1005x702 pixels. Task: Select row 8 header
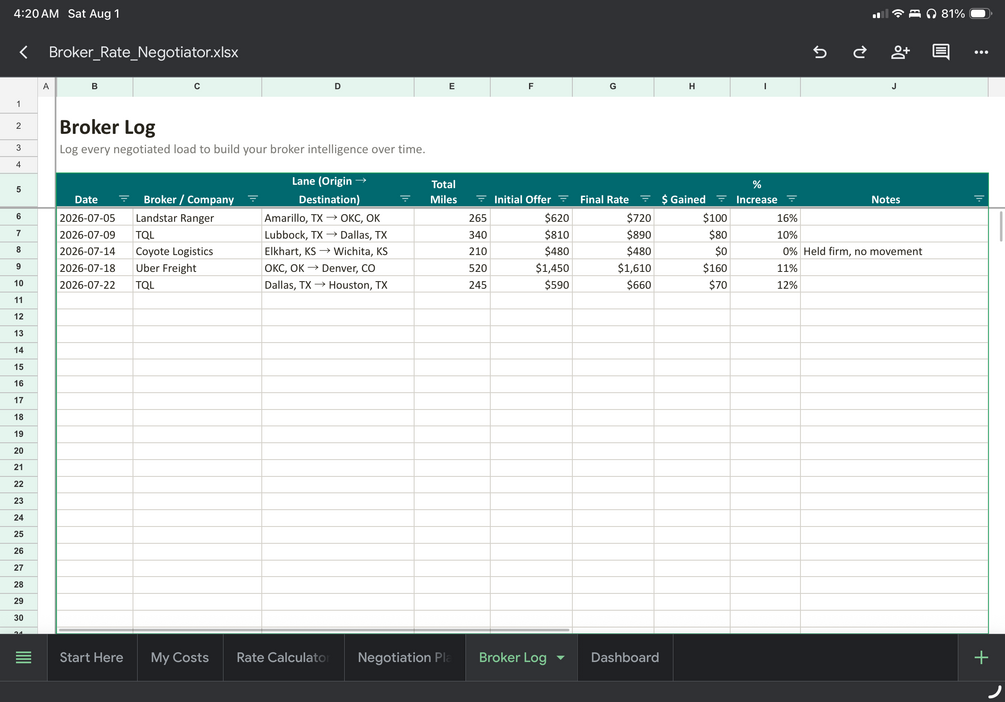pos(19,250)
